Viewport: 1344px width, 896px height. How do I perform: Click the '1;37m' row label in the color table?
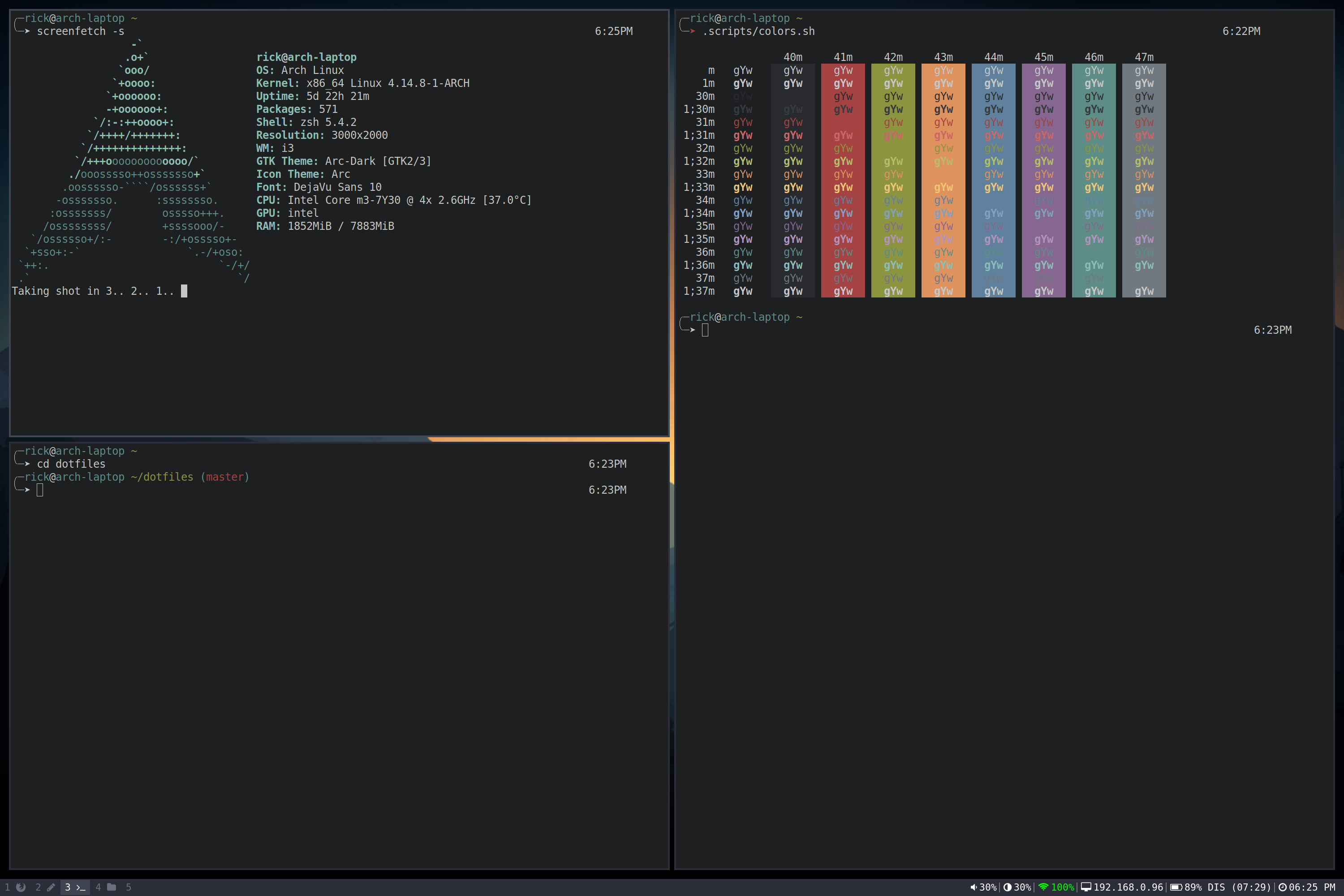(x=699, y=291)
